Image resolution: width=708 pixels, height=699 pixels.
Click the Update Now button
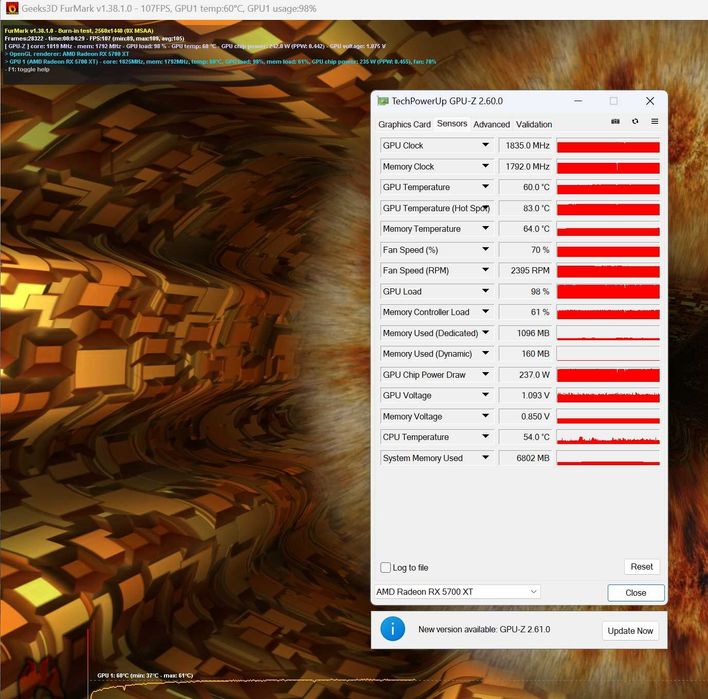(630, 631)
